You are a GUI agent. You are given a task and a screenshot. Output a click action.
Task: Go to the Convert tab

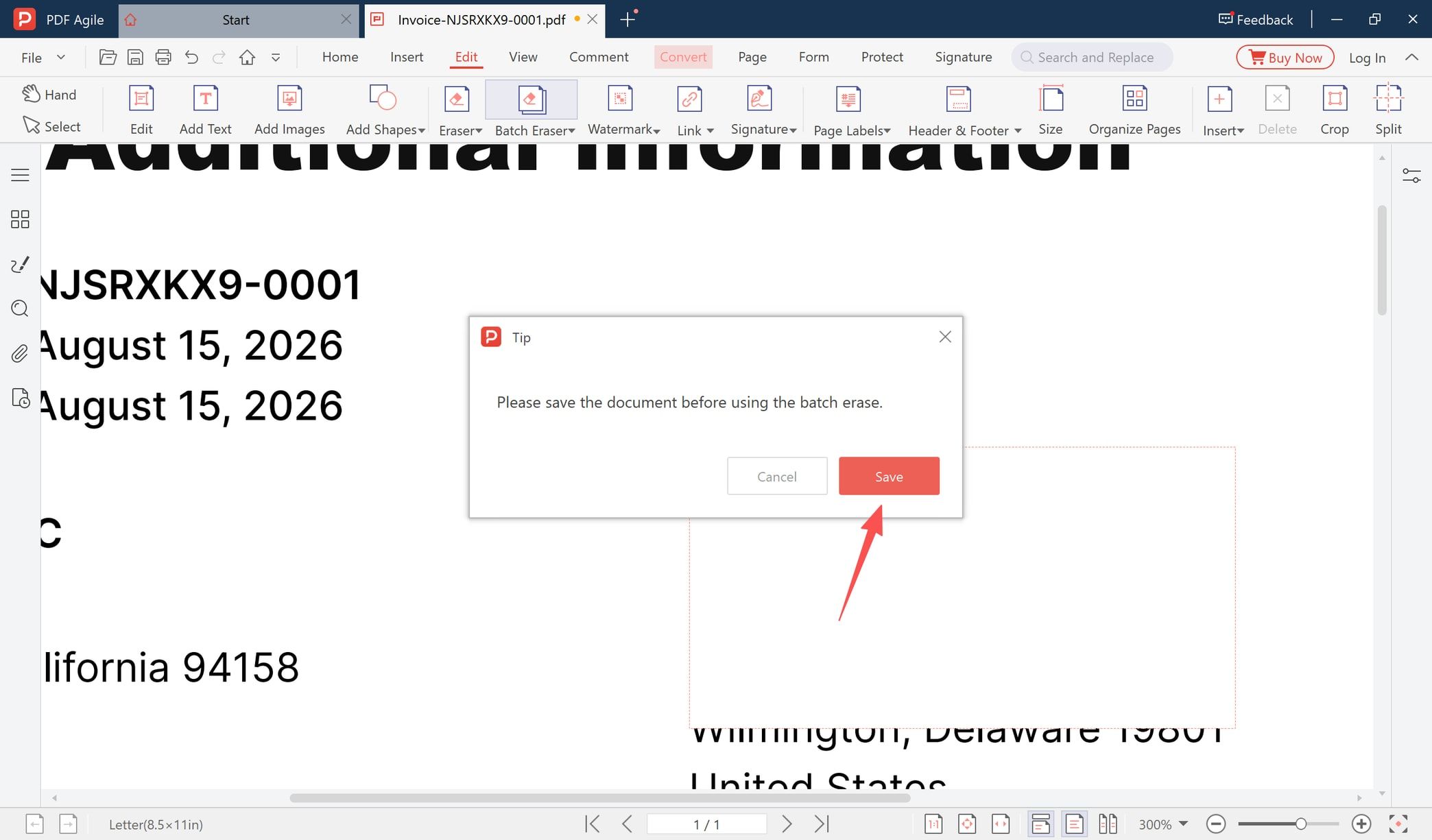[x=683, y=57]
